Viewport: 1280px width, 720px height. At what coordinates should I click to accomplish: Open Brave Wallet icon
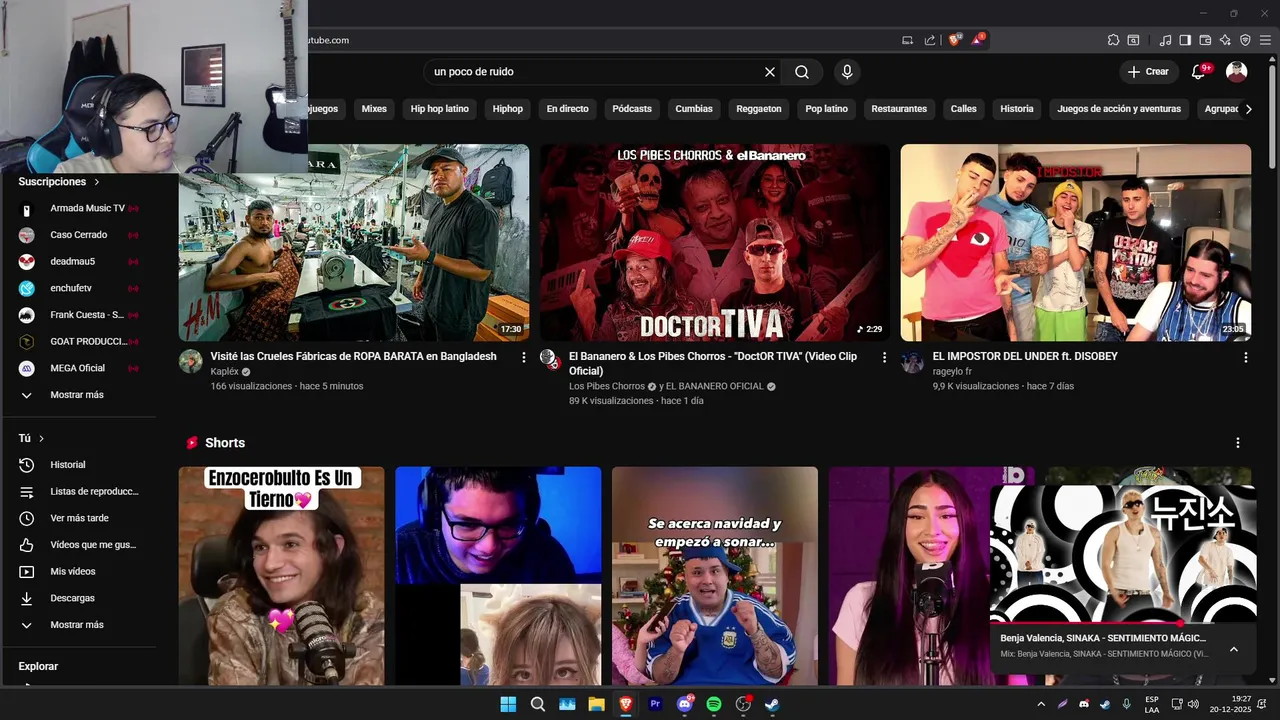[x=1205, y=40]
